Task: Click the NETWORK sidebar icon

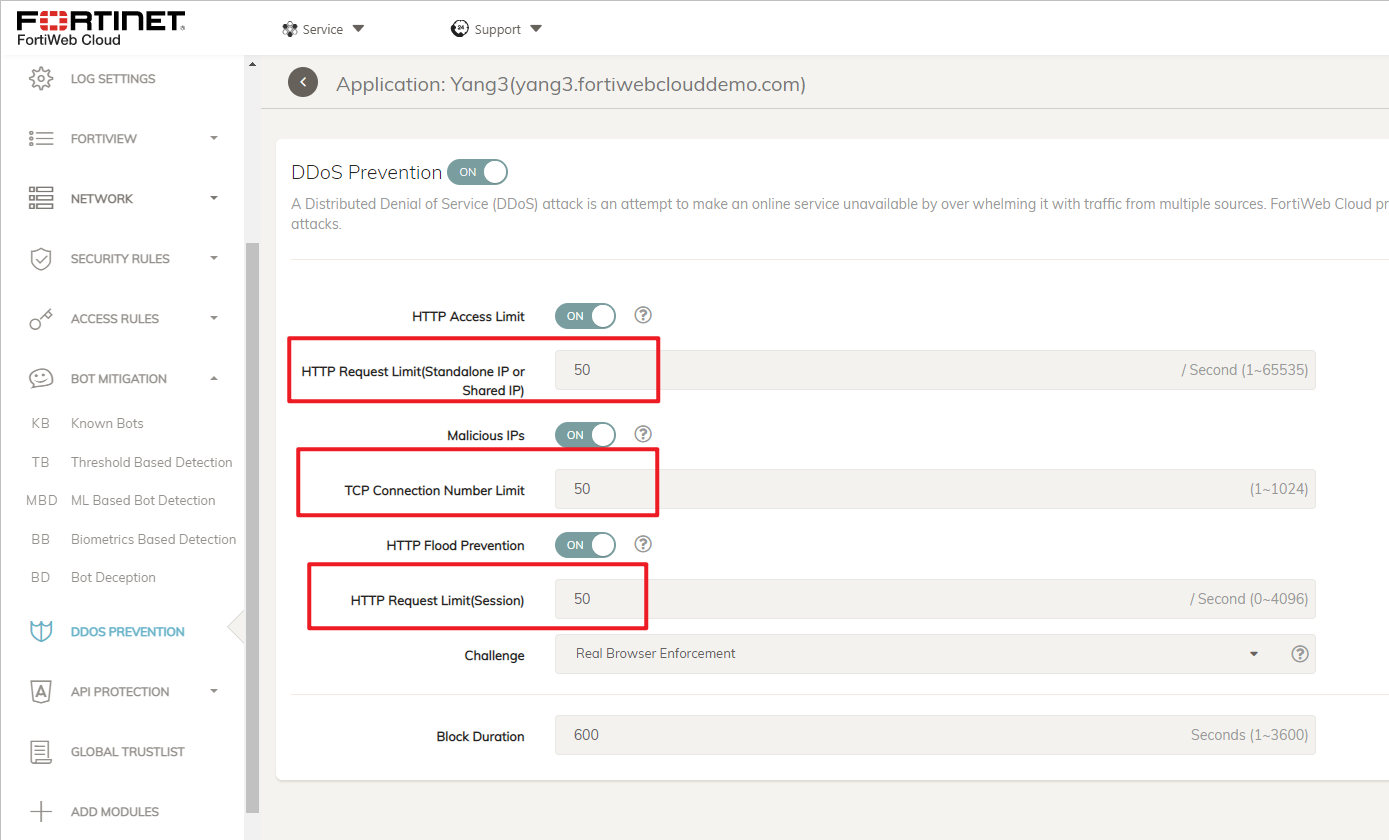Action: pyautogui.click(x=40, y=198)
